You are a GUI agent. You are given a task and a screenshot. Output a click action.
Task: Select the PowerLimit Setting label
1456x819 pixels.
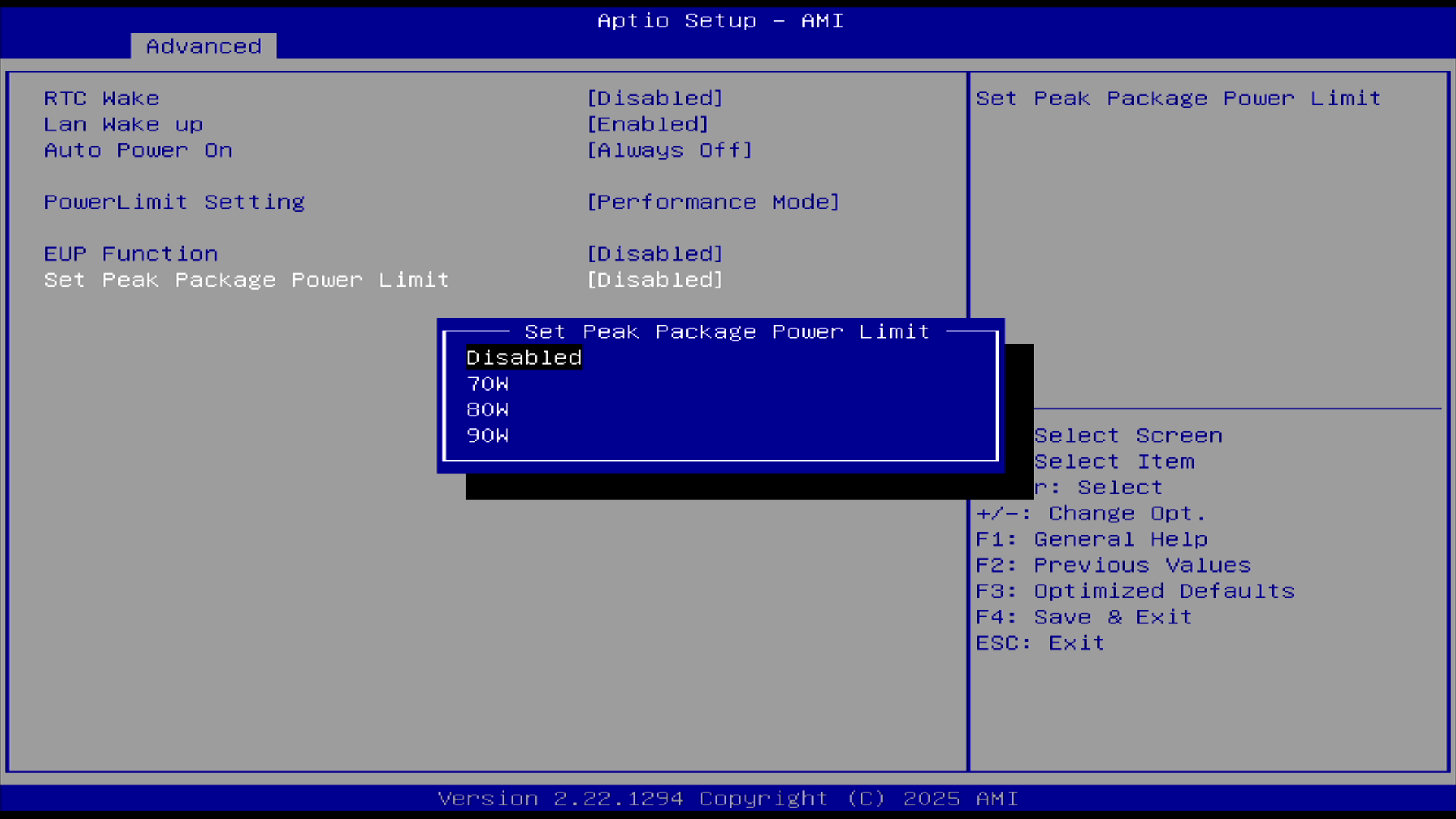[x=174, y=202]
